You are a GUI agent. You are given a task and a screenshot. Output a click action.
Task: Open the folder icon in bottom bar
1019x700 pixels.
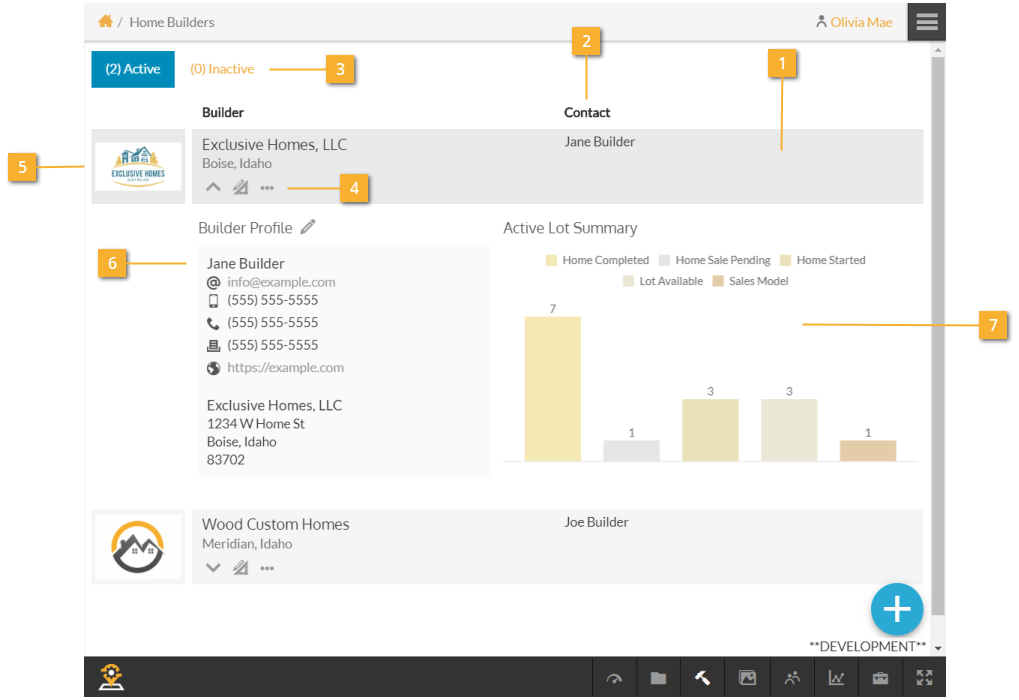658,679
